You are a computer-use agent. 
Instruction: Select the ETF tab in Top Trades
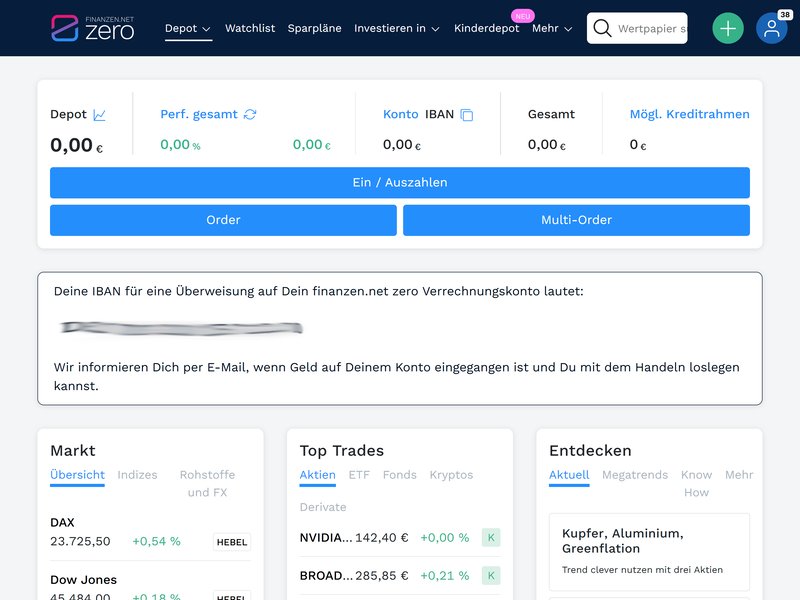(359, 475)
